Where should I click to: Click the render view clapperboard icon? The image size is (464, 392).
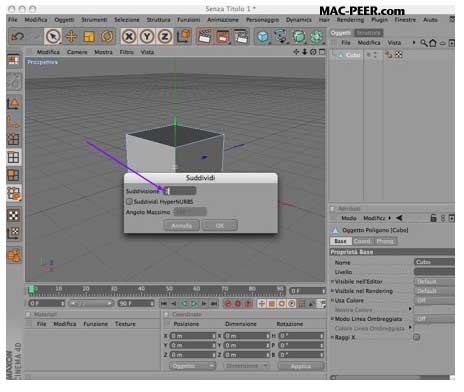[205, 36]
